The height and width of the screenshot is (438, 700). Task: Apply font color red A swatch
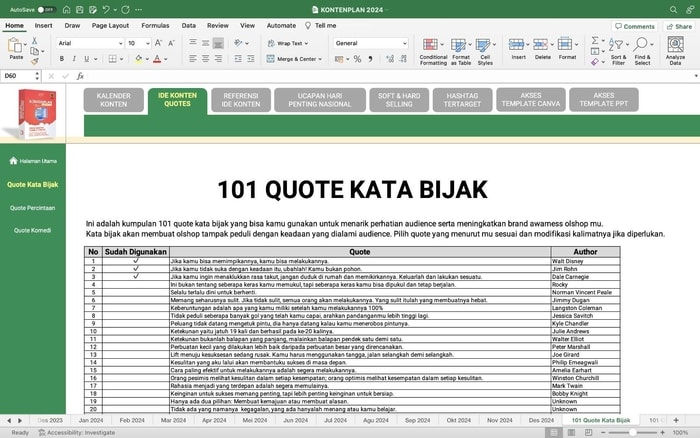tap(157, 59)
